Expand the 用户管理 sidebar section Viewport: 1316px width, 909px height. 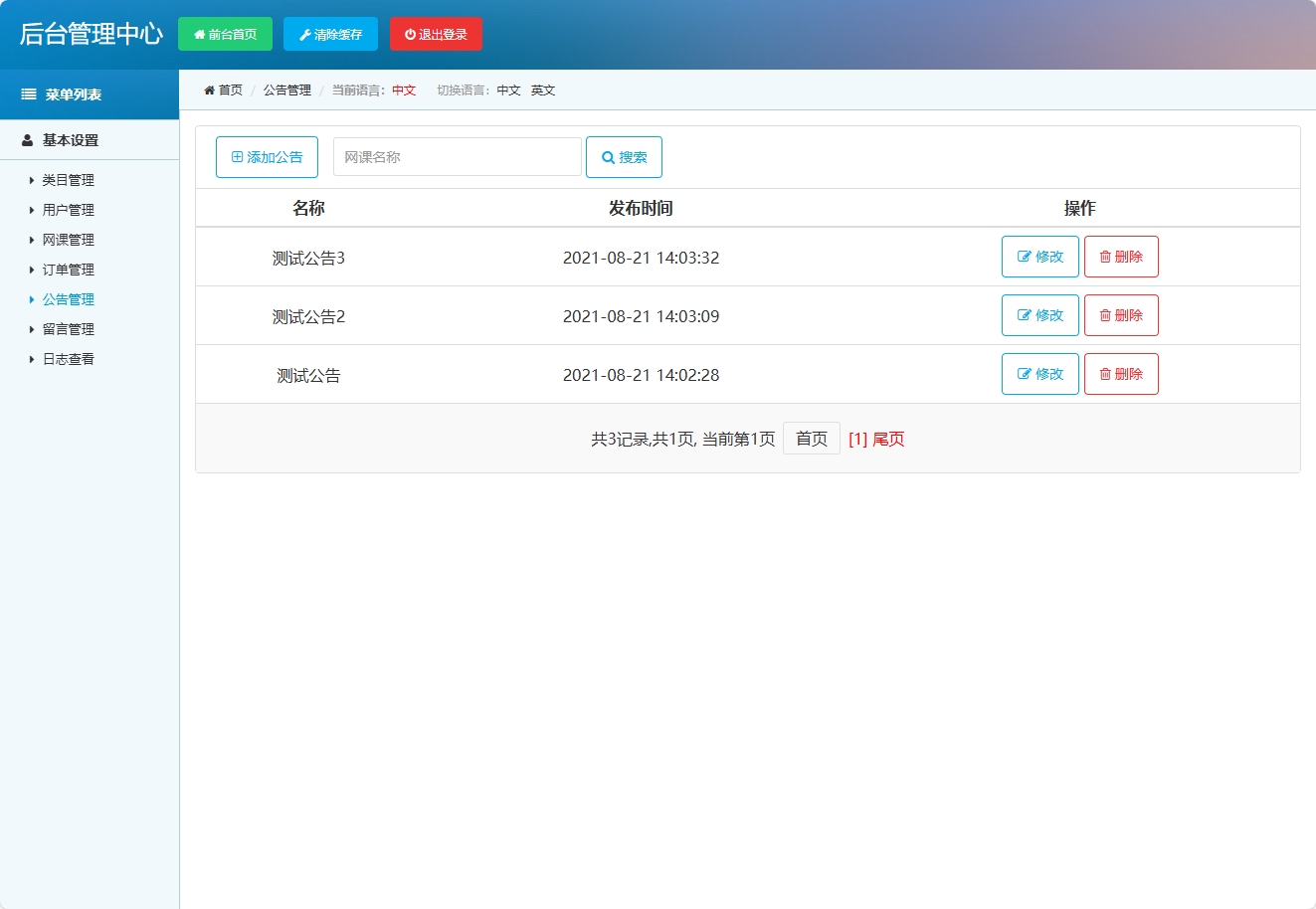coord(67,210)
